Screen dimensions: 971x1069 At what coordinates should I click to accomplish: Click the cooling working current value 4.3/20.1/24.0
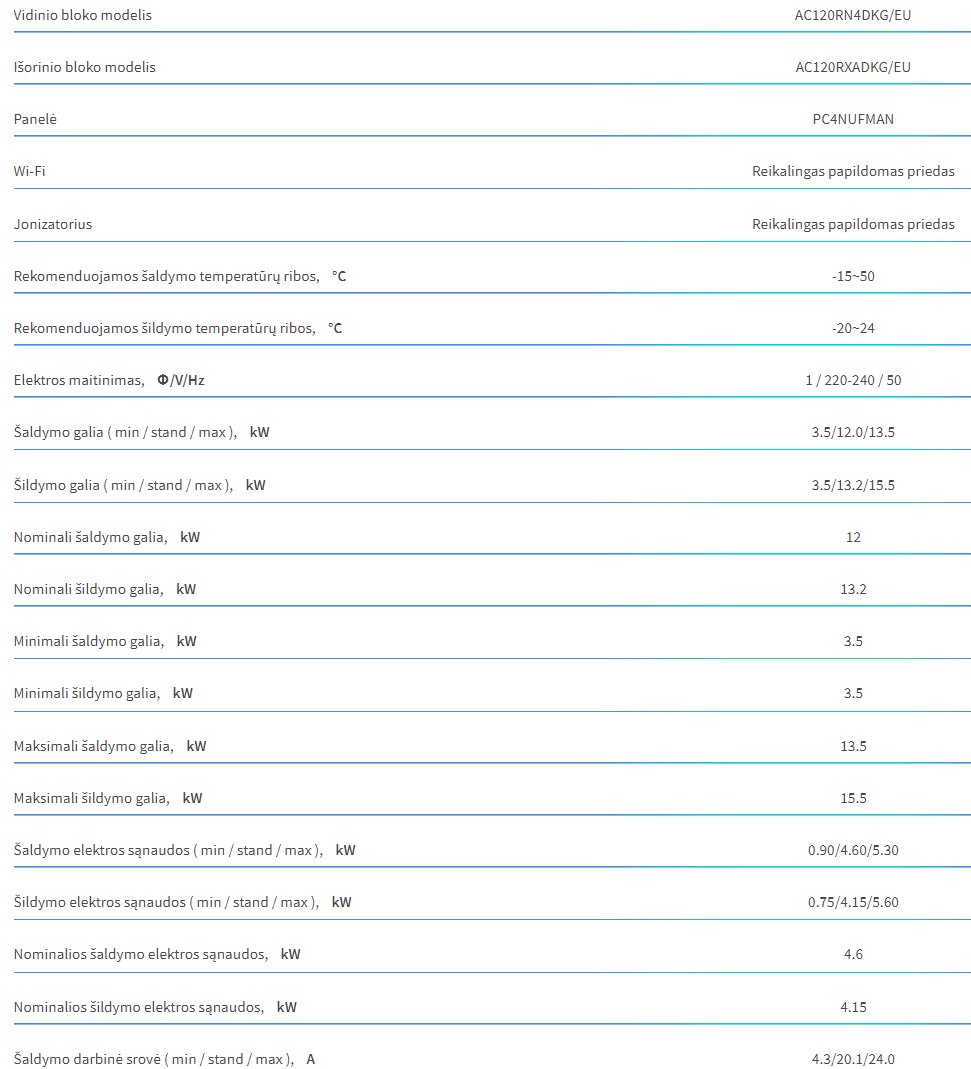click(x=853, y=1059)
